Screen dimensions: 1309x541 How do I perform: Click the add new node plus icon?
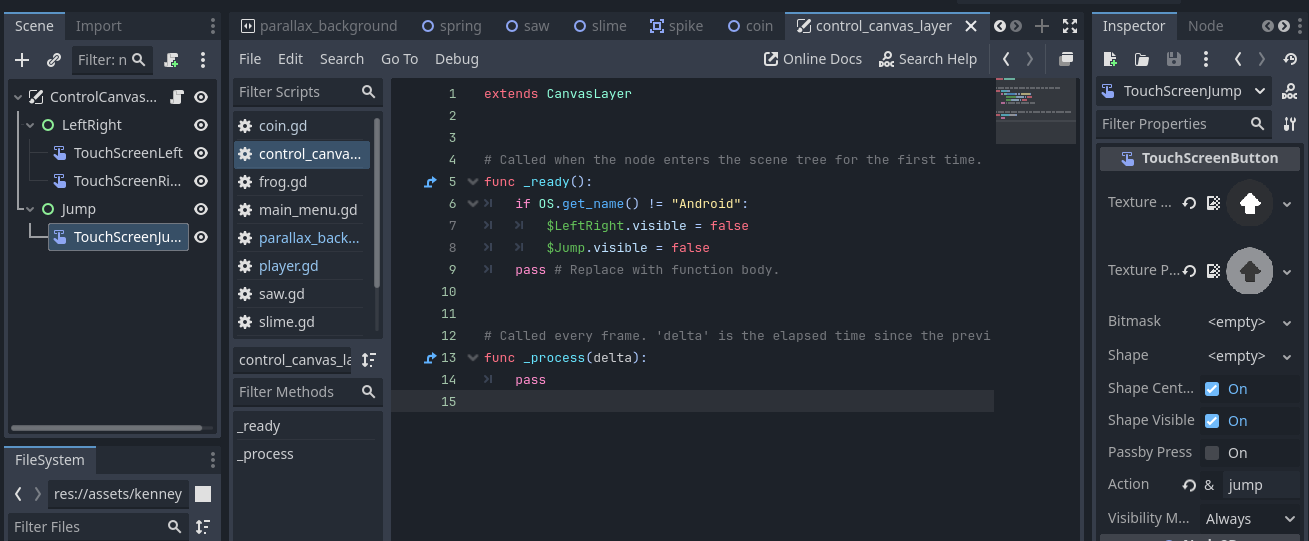click(x=22, y=61)
